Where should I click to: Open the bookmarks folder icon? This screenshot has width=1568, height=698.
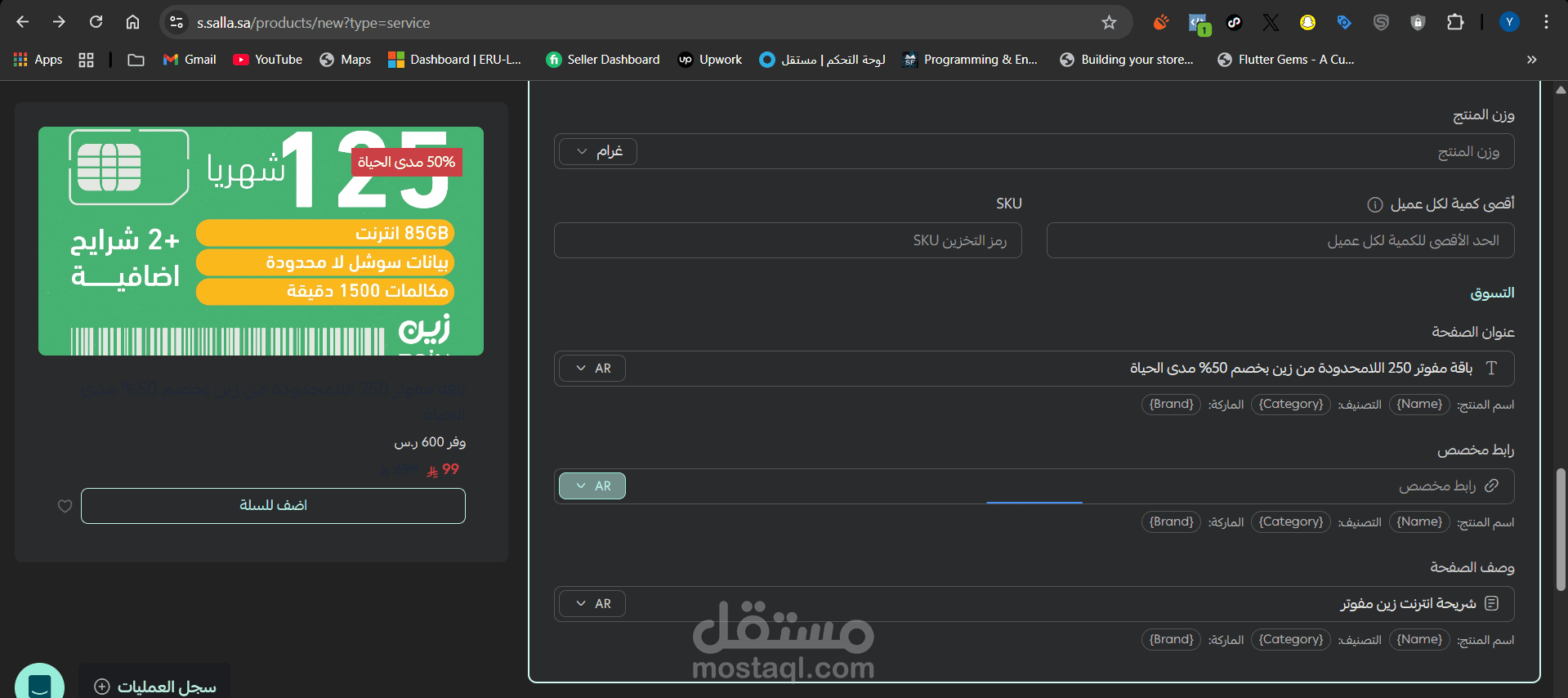[x=136, y=60]
